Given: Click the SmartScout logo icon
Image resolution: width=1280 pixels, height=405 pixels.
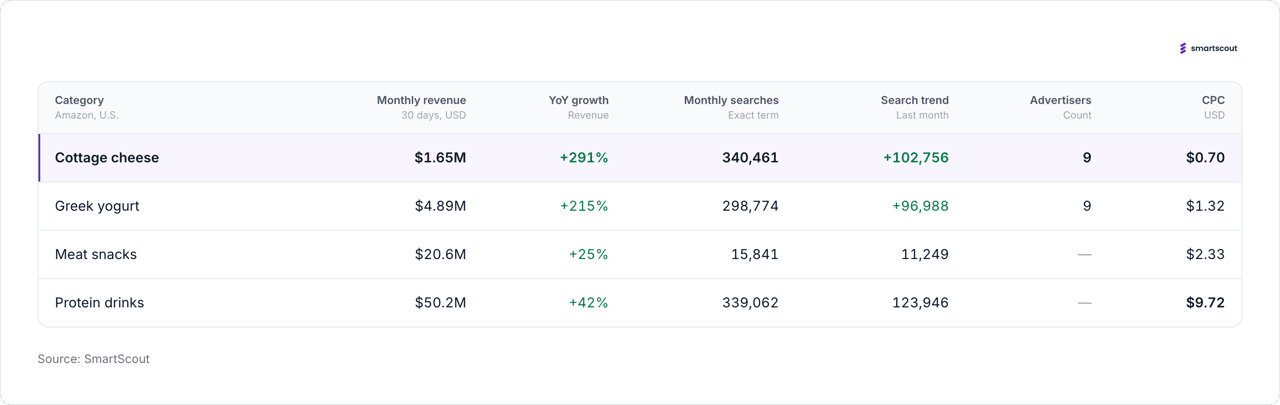Looking at the screenshot, I should (1183, 48).
